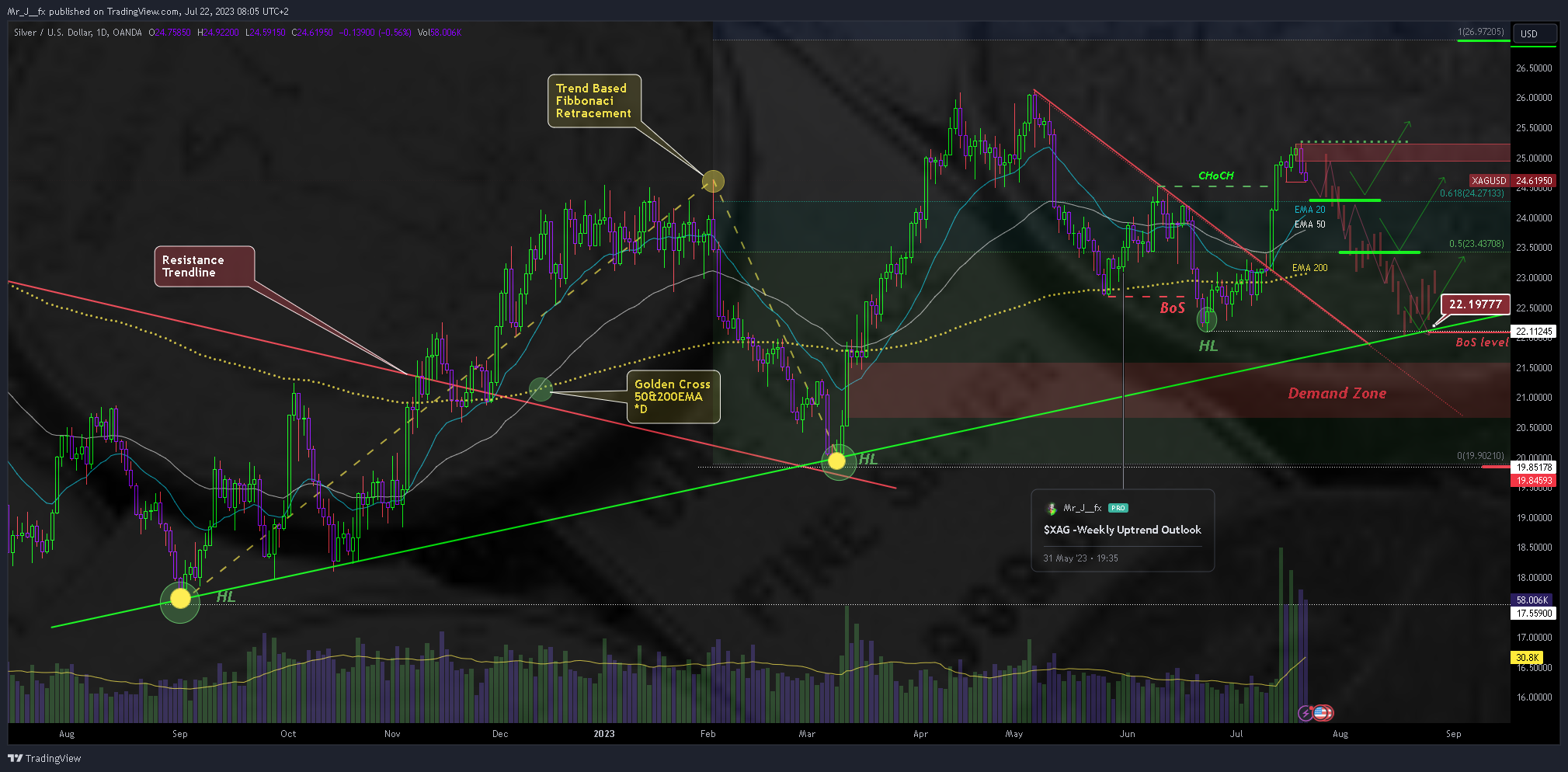Click the Fibonacci anchor circle at February peak
This screenshot has width=1568, height=772.
coord(713,182)
